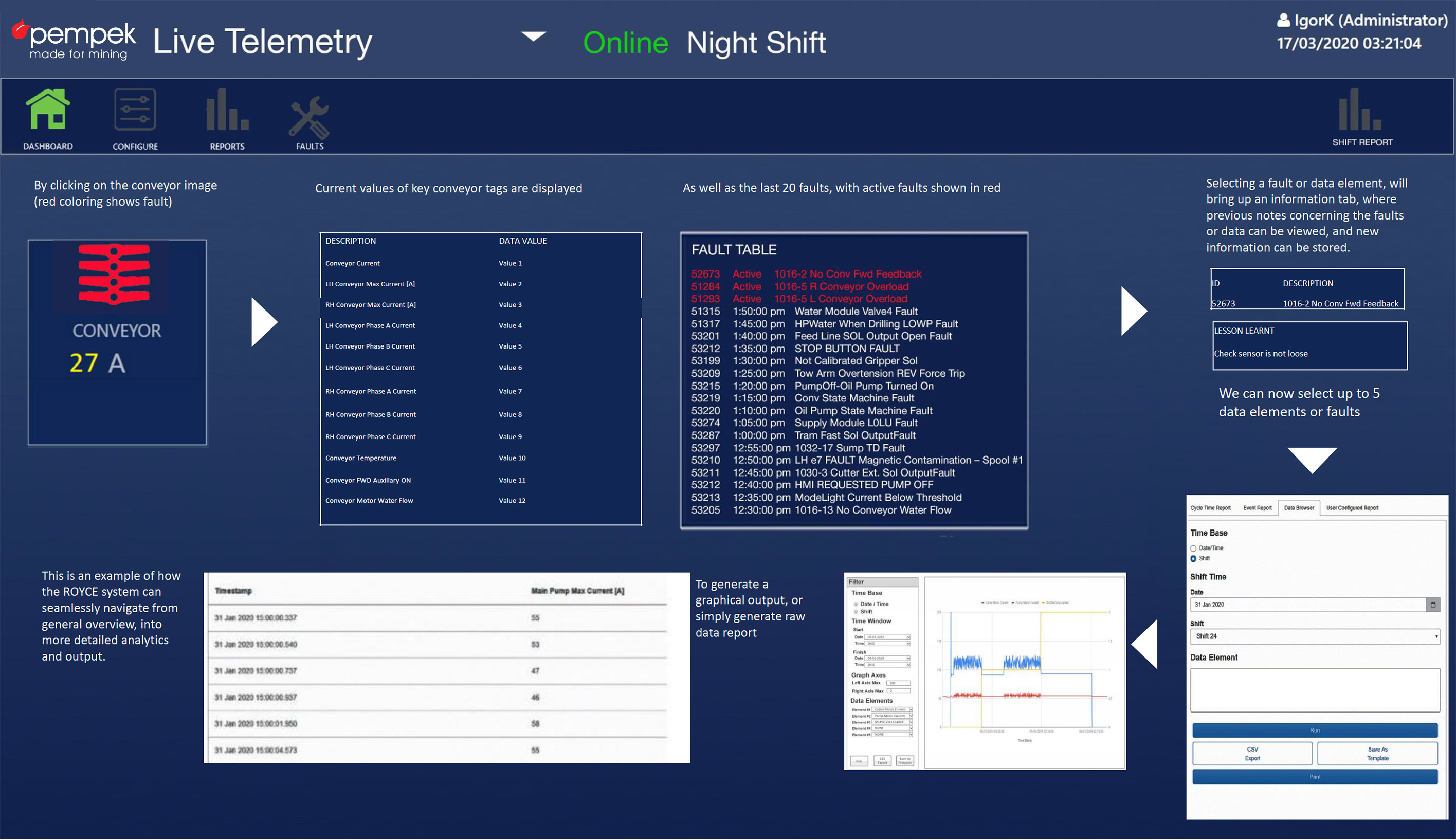The width and height of the screenshot is (1456, 840).
Task: Select the Shift time base radio button
Action: point(1193,558)
